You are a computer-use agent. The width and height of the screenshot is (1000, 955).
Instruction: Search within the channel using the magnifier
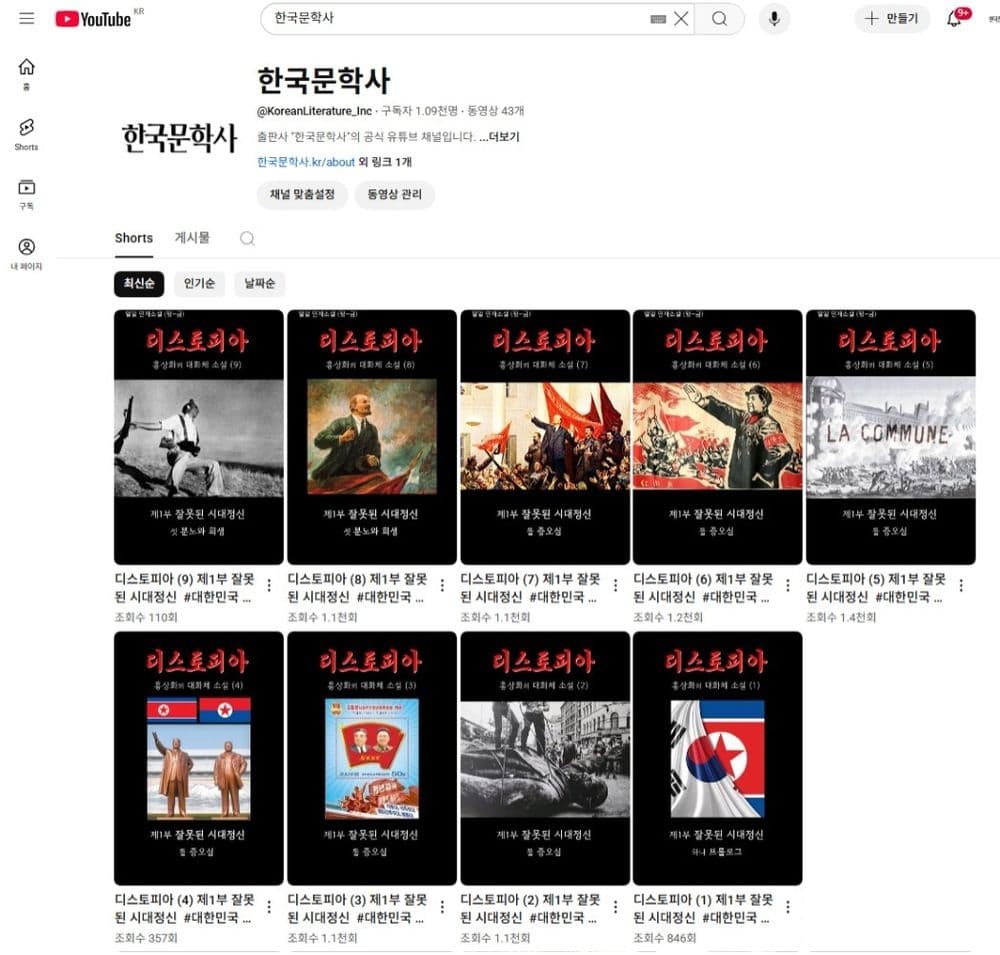pos(247,238)
